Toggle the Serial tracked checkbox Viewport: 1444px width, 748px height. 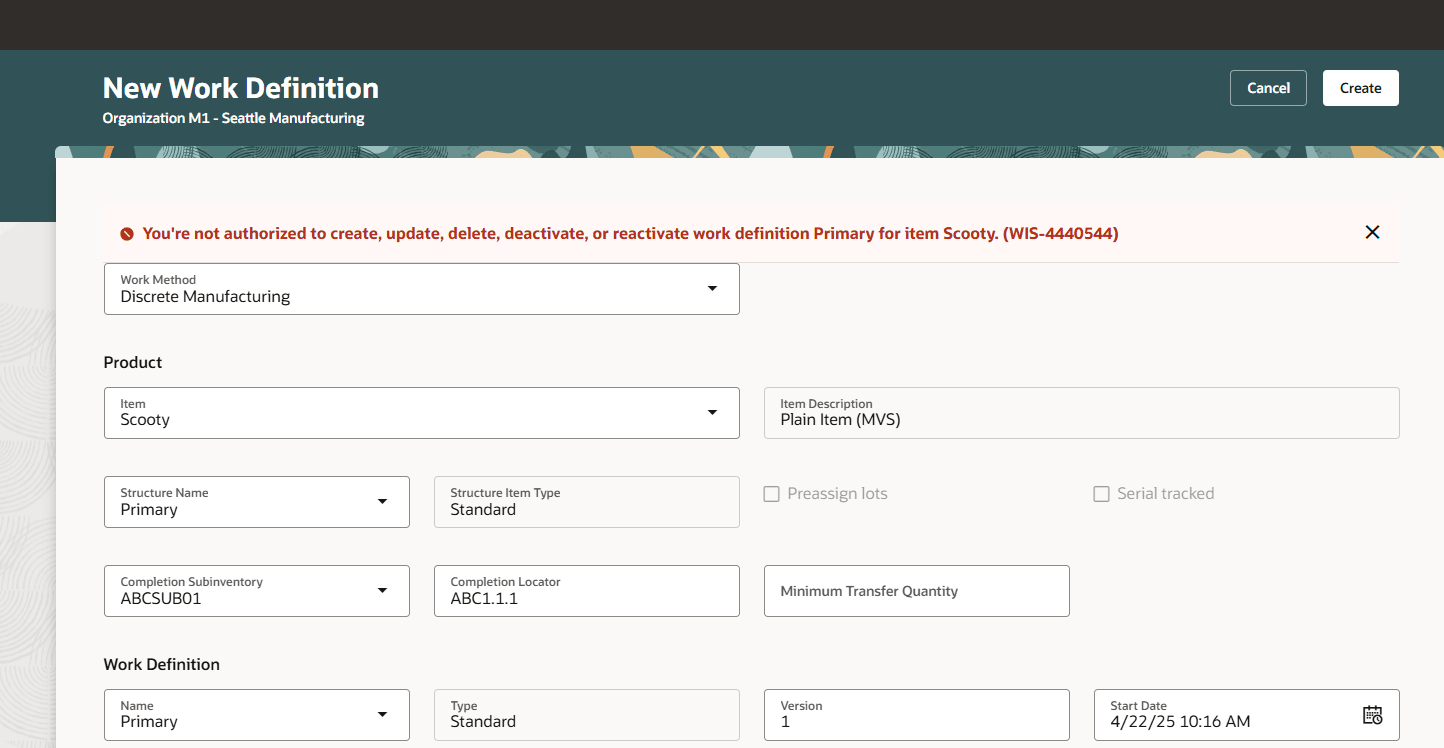click(1101, 493)
